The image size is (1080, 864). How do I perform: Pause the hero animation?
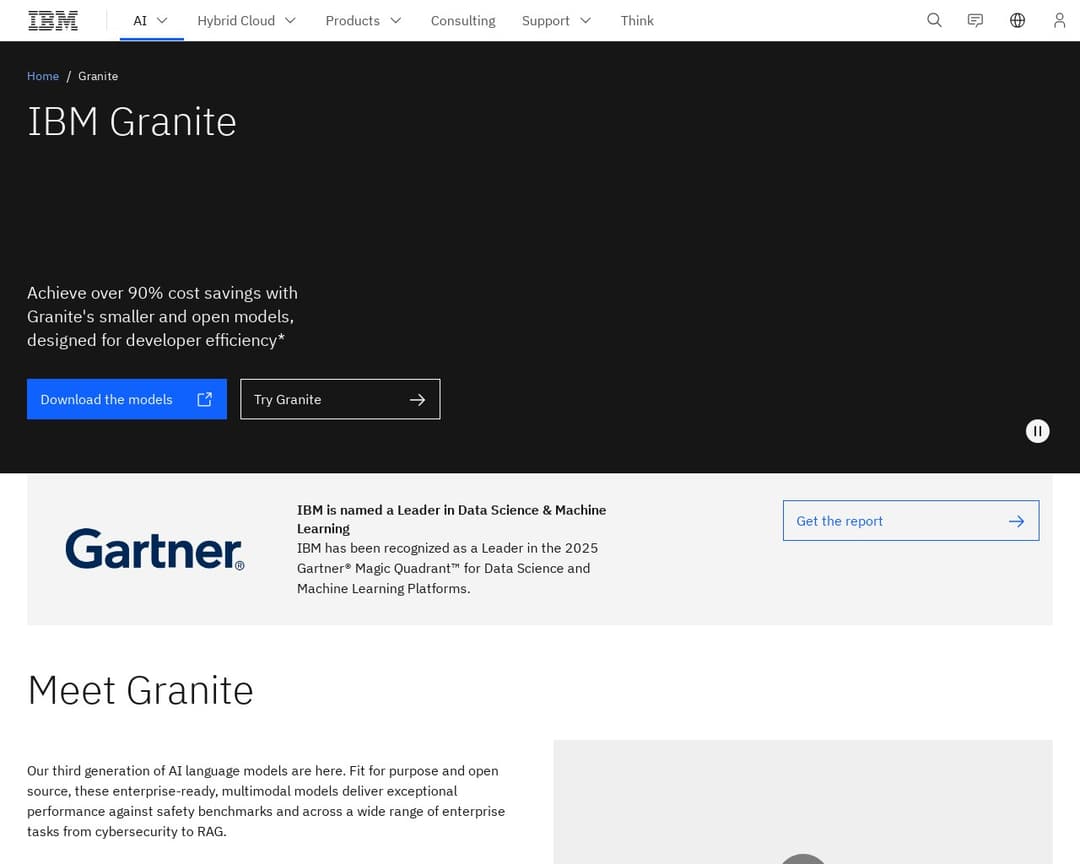tap(1037, 431)
